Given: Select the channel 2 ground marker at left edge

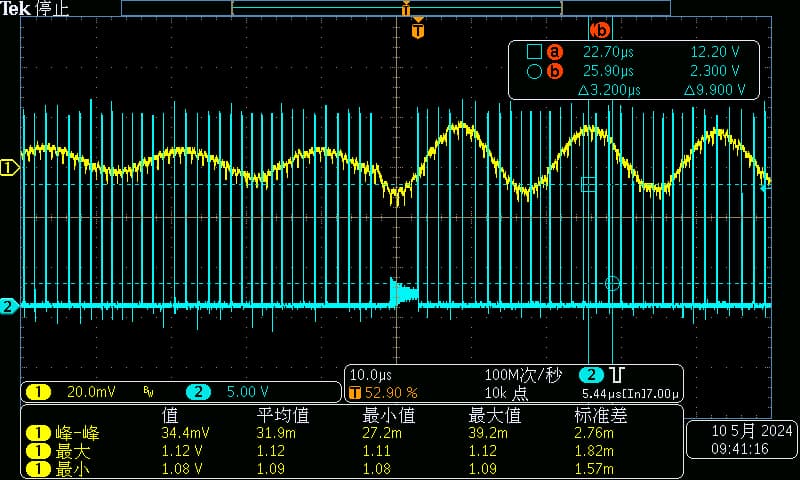Looking at the screenshot, I should coord(9,306).
